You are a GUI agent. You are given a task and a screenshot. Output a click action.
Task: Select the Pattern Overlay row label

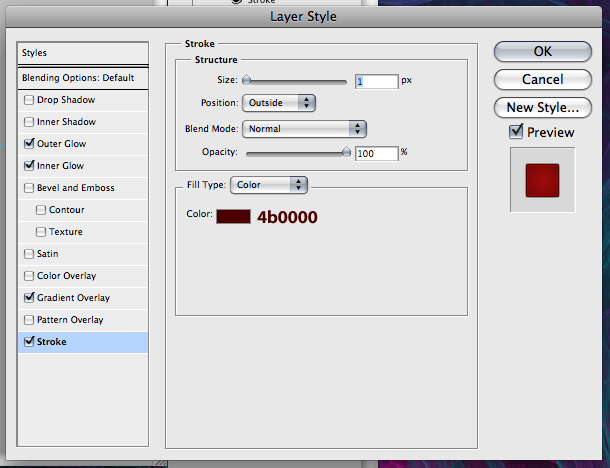tap(70, 320)
